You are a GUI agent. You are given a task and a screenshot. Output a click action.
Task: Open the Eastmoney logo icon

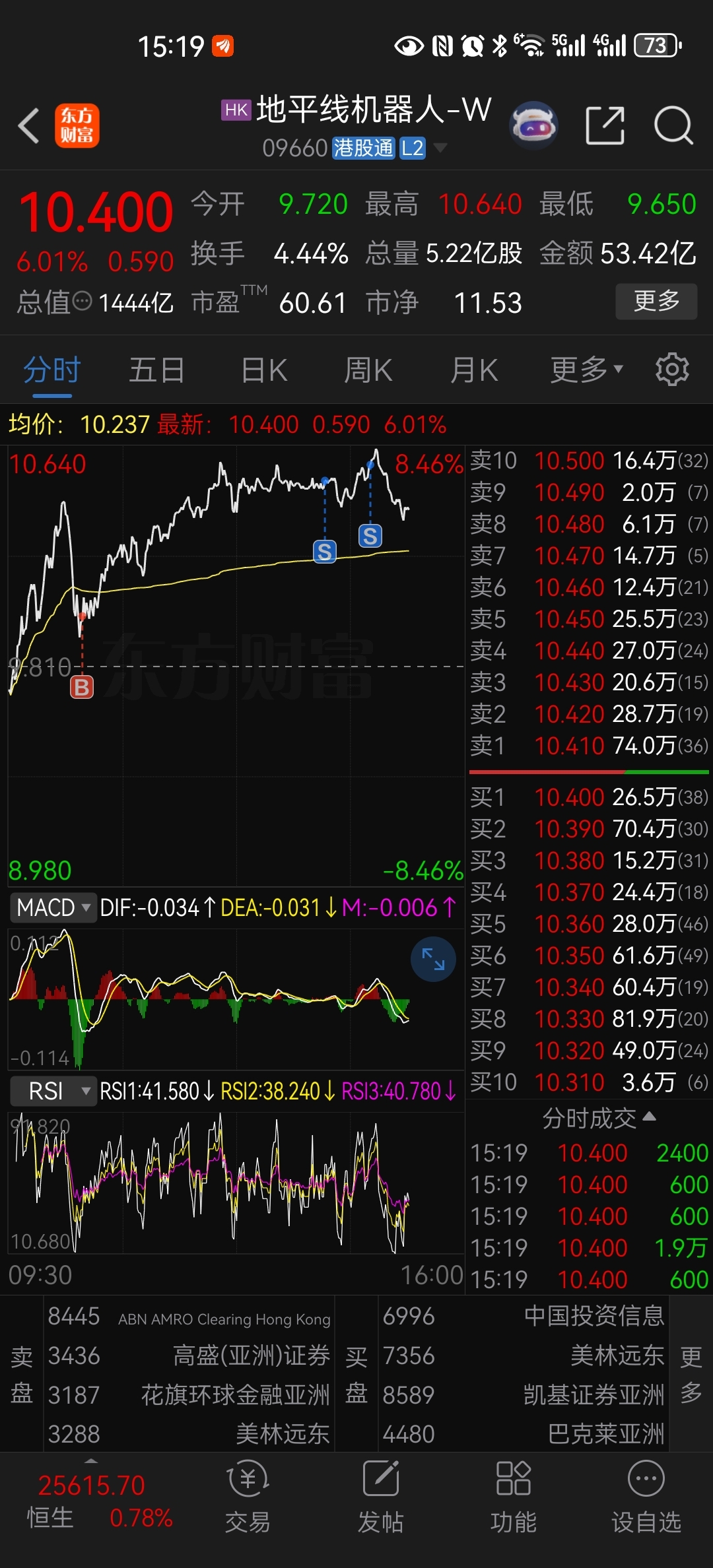click(x=77, y=125)
